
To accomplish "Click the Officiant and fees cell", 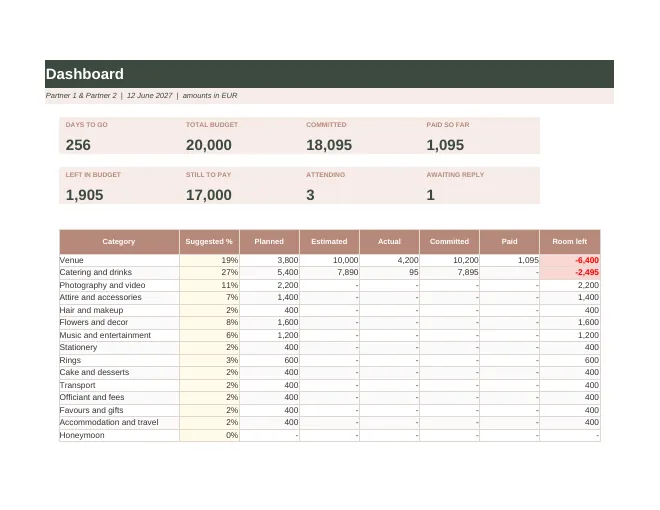I will 119,398.
